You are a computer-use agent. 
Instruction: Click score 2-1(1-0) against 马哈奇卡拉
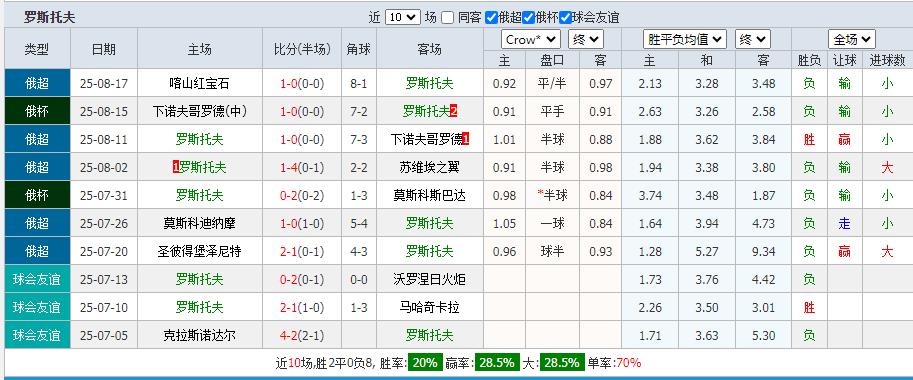(302, 307)
